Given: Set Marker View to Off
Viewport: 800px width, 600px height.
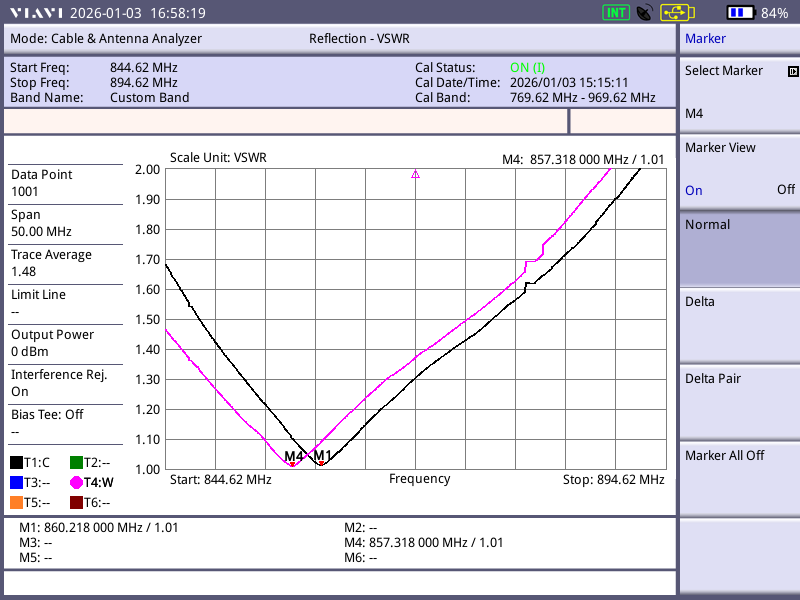Looking at the screenshot, I should [786, 190].
